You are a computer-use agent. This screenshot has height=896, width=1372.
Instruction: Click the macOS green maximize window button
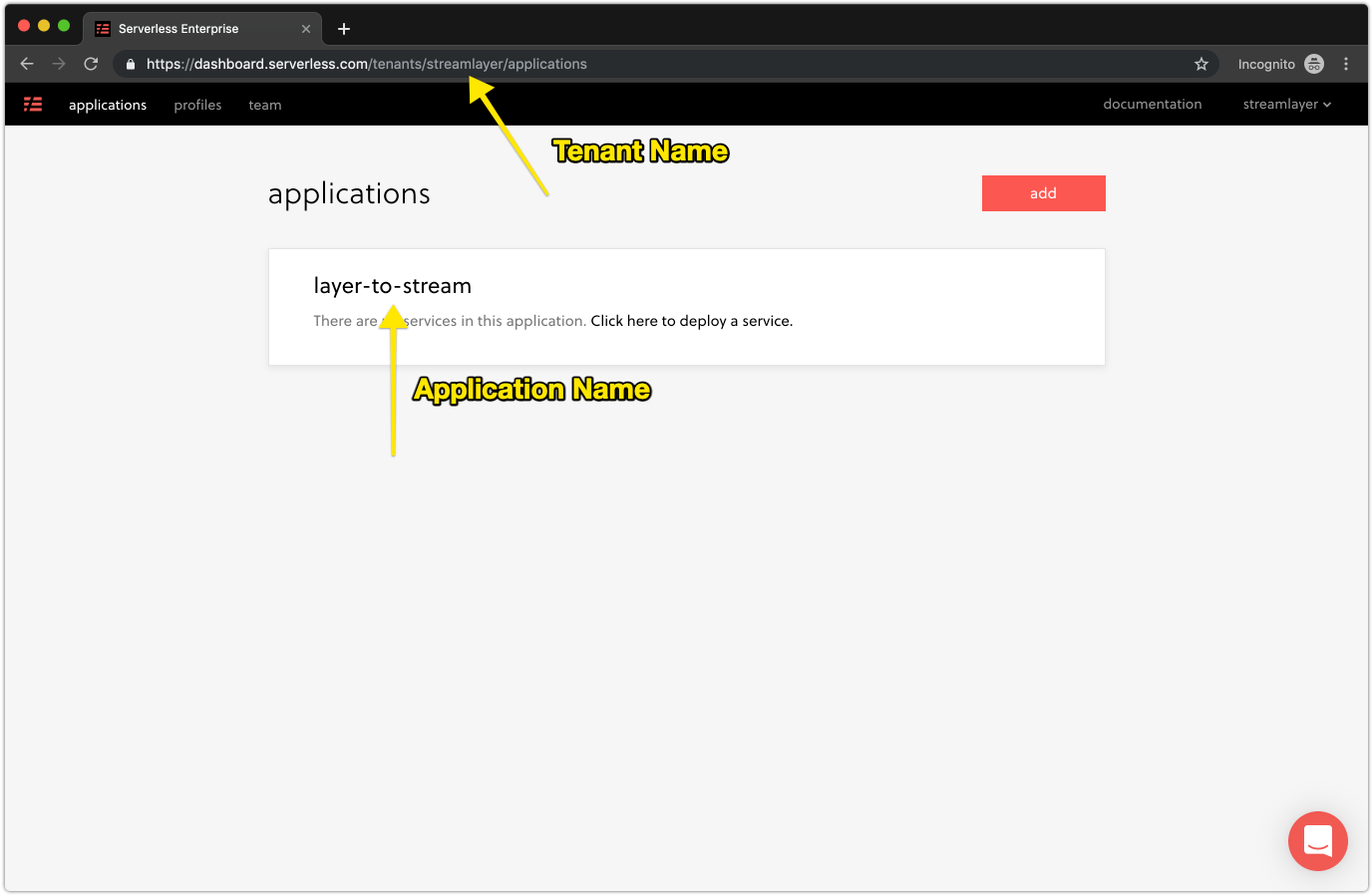click(64, 26)
